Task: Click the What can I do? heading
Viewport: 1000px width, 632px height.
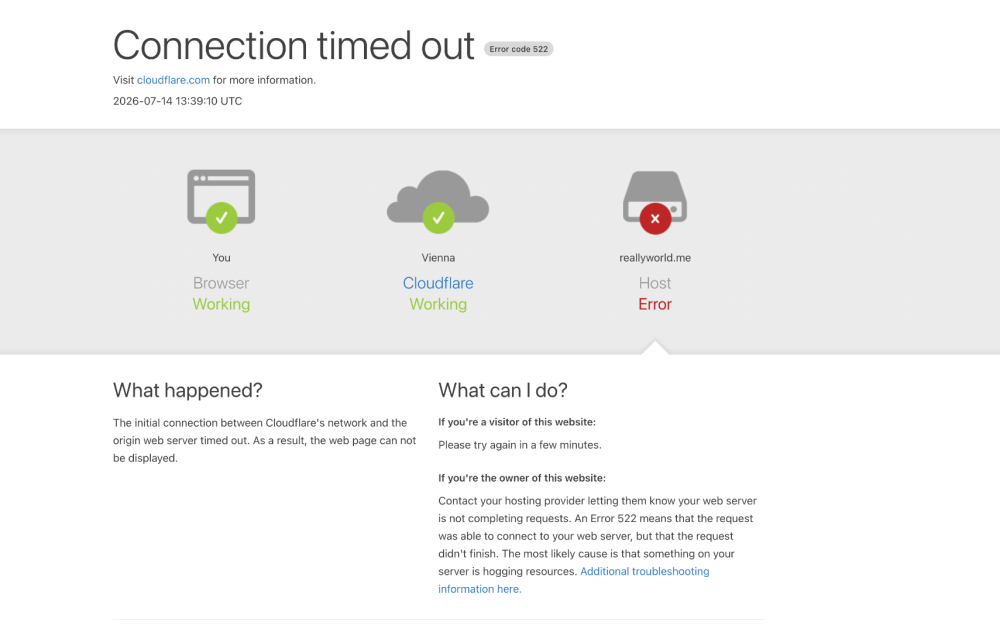Action: click(503, 390)
